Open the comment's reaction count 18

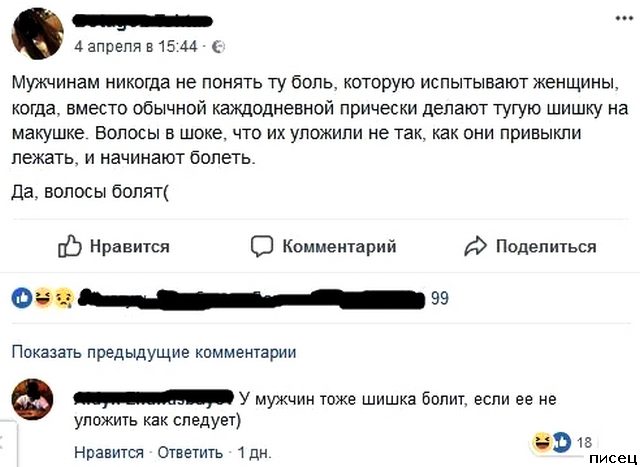pos(585,441)
